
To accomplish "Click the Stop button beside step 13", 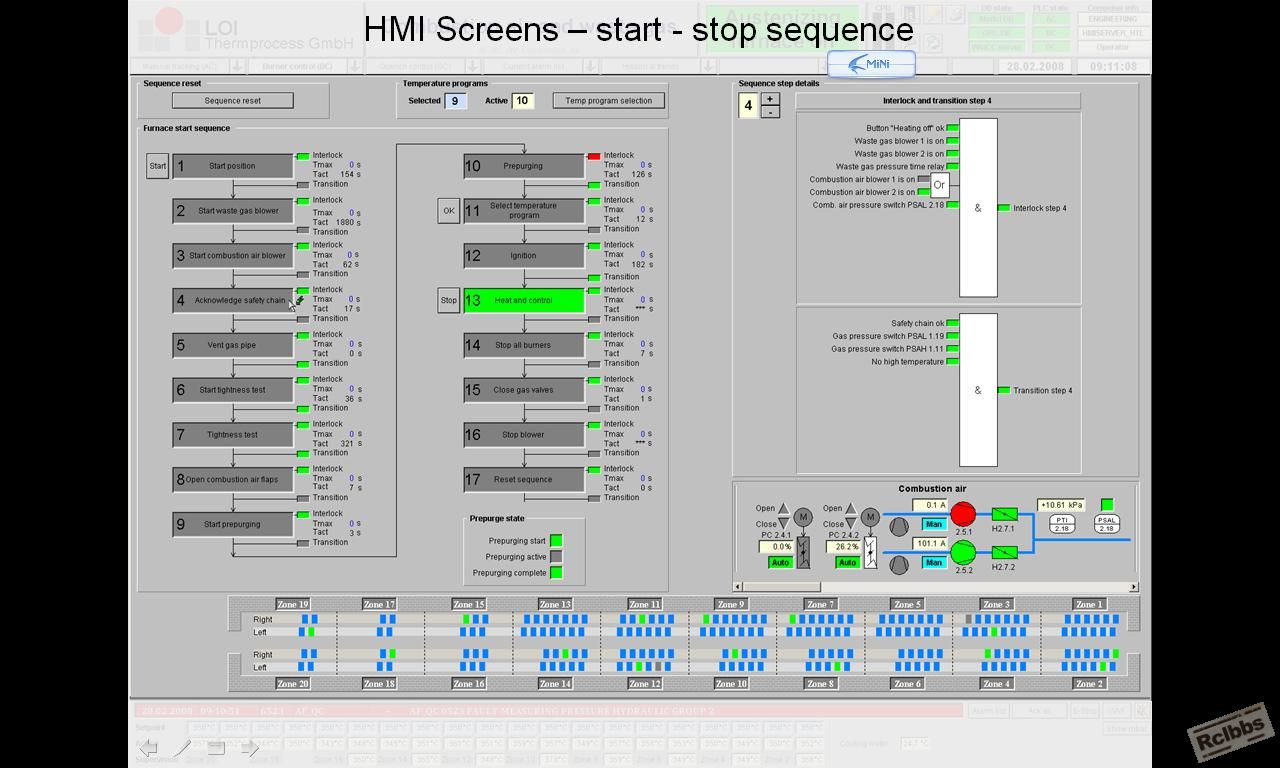I will click(449, 300).
